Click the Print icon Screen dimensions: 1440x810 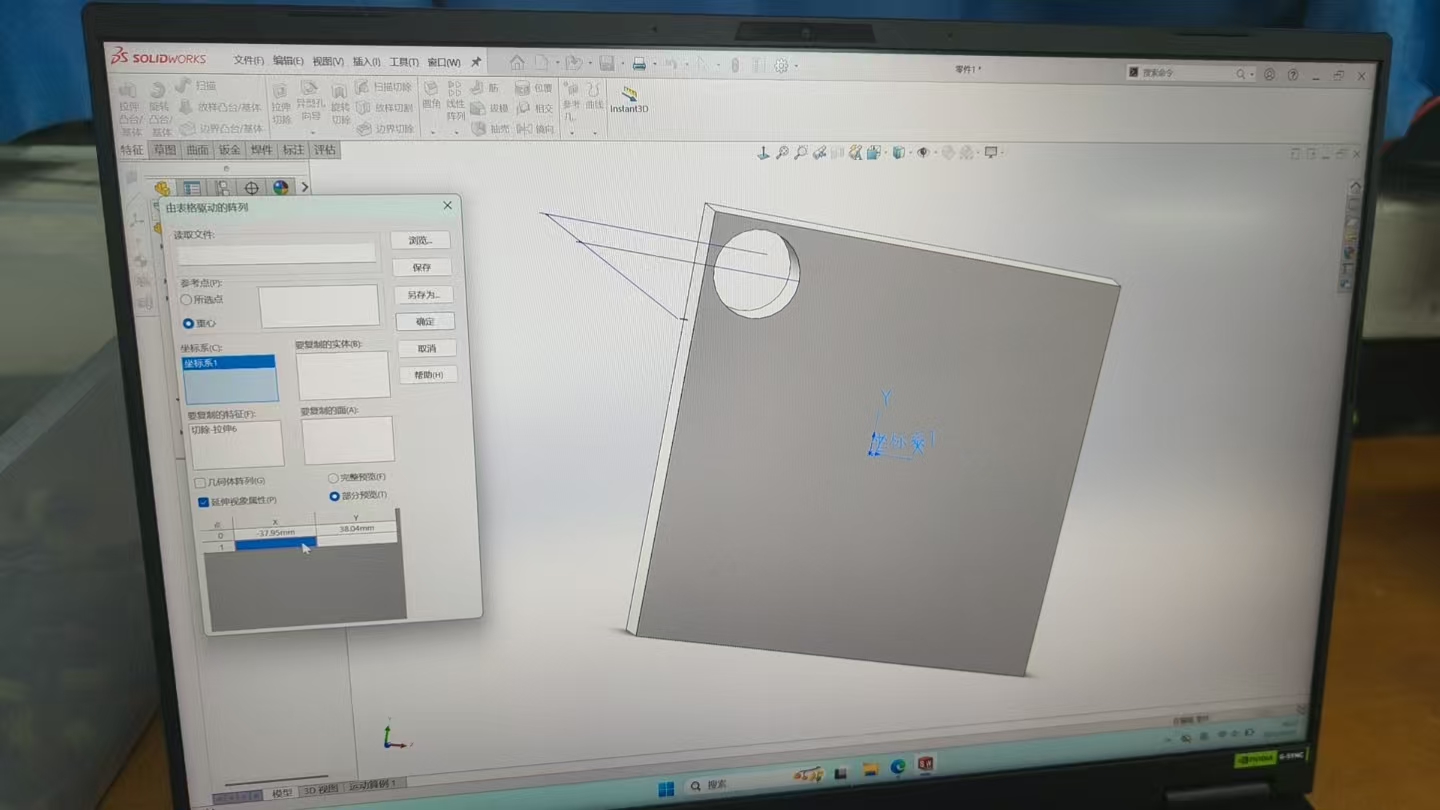point(639,65)
